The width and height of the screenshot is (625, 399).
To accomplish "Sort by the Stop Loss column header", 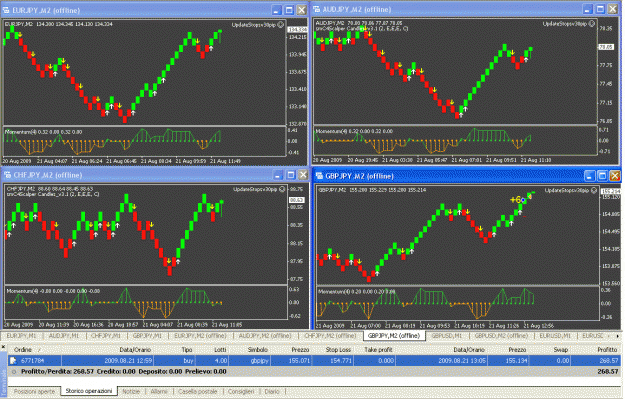I will click(338, 350).
